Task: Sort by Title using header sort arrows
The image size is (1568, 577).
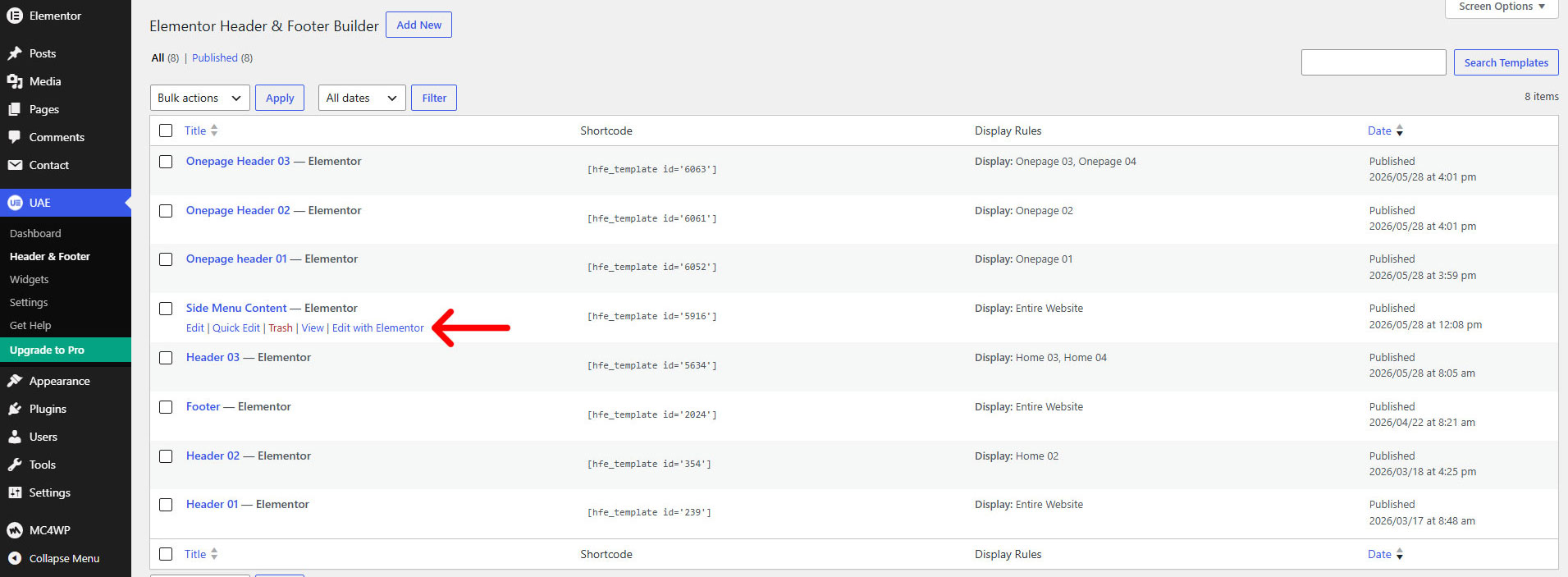Action: coord(214,131)
